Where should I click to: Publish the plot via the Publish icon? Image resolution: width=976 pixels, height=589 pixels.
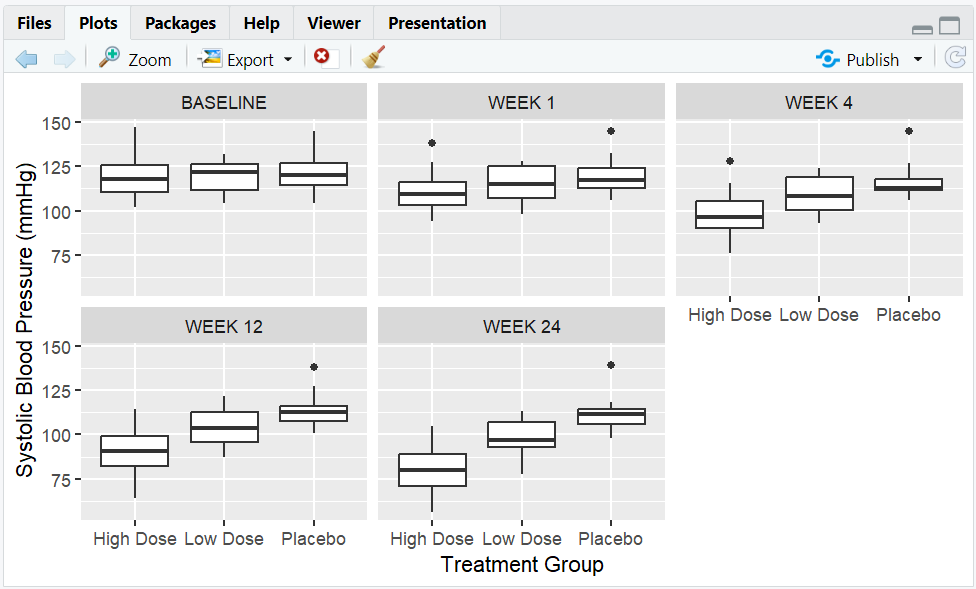pos(829,59)
